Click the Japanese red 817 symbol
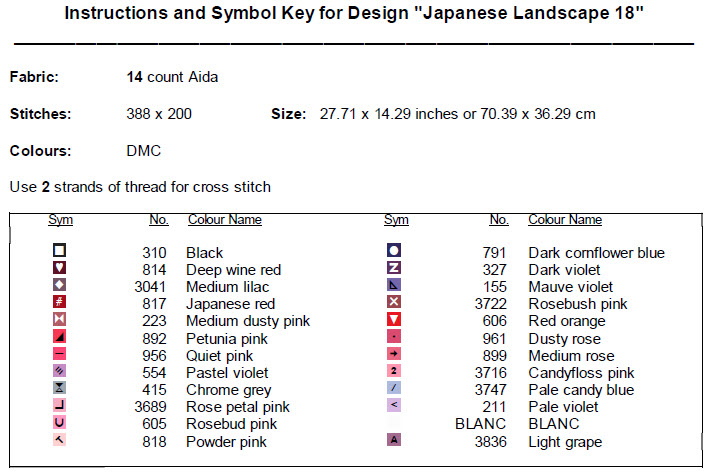Screen dimensions: 712x475 pyautogui.click(x=60, y=302)
